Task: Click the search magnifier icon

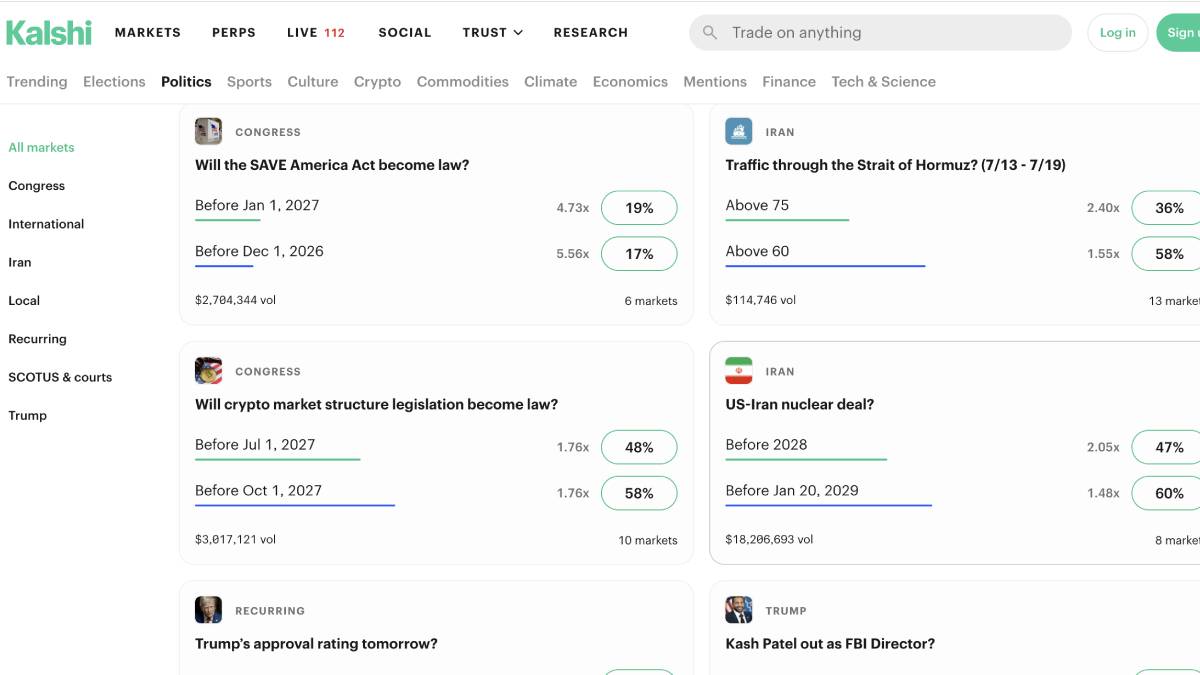Action: 710,33
